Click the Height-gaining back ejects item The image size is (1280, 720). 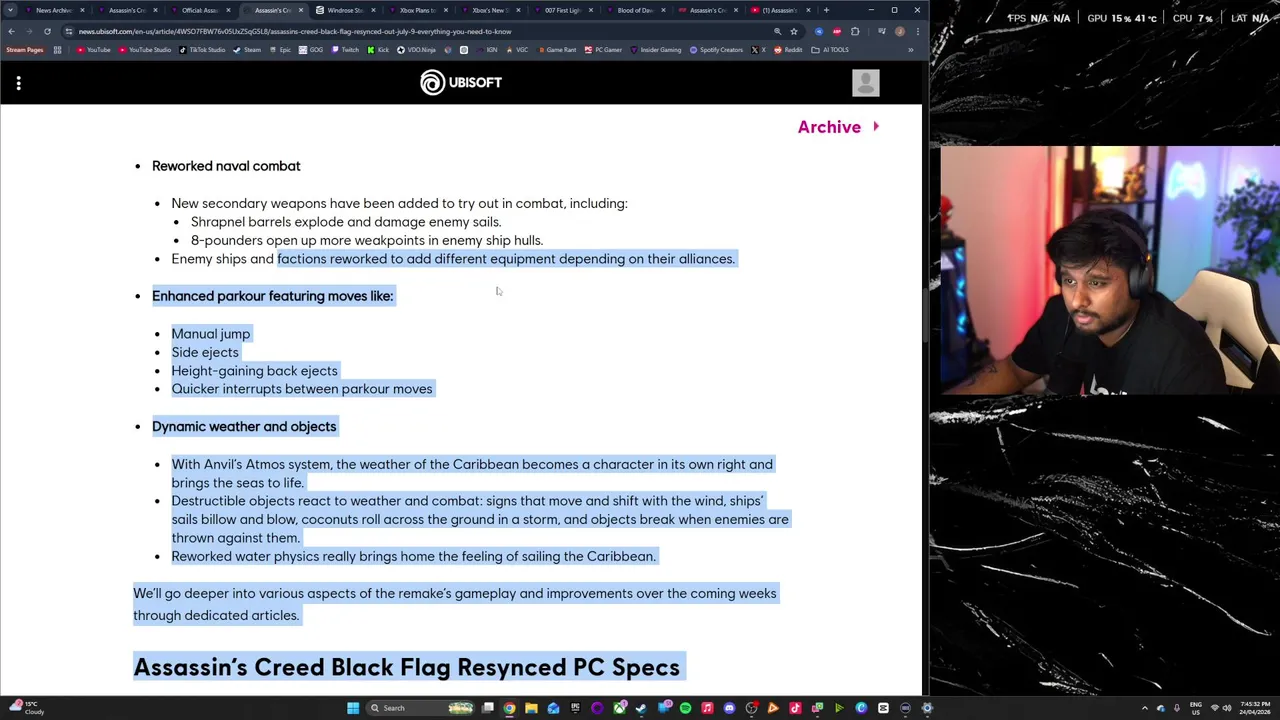click(255, 371)
